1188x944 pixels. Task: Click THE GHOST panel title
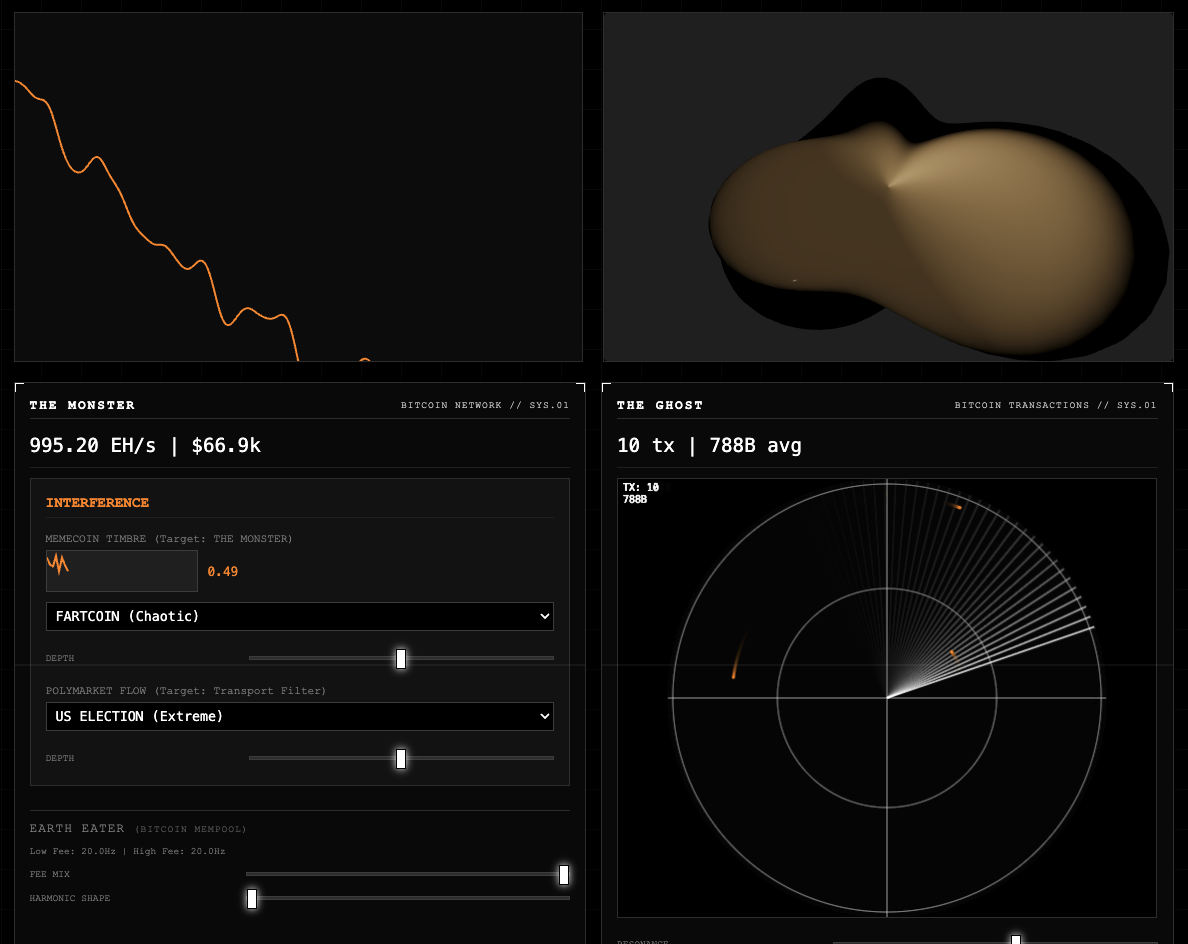(x=660, y=405)
